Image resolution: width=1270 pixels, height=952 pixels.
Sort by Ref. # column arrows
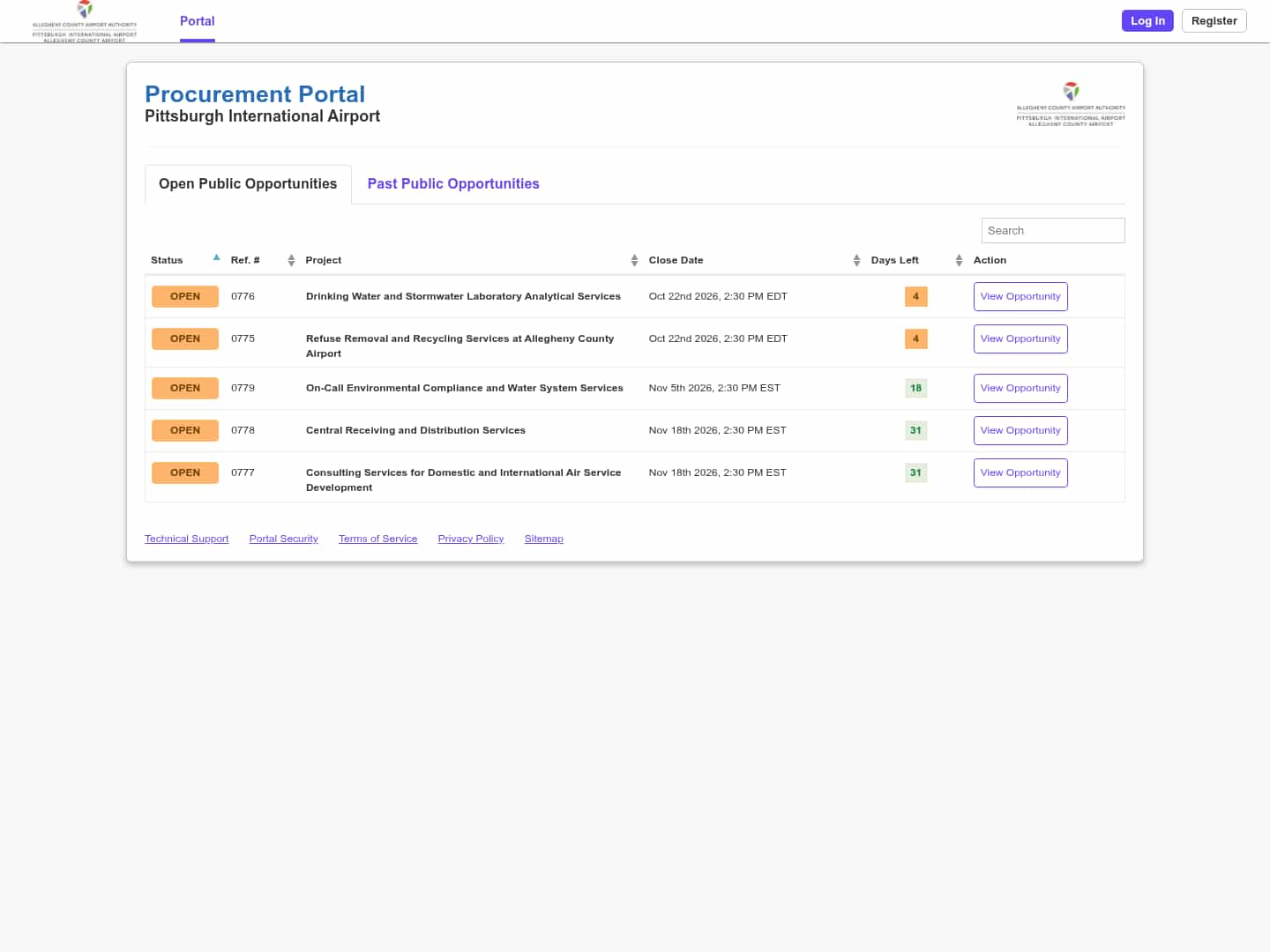[291, 260]
